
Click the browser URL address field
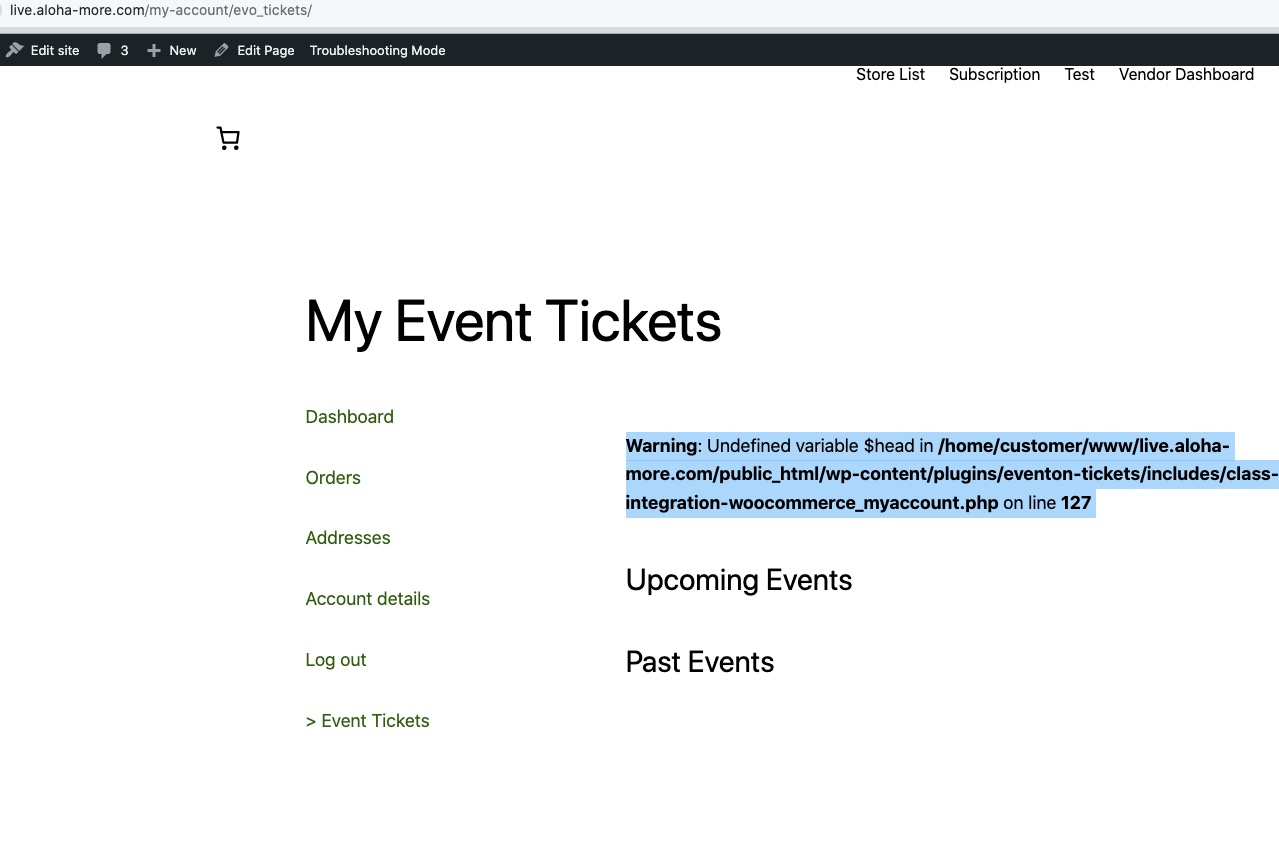click(x=640, y=11)
